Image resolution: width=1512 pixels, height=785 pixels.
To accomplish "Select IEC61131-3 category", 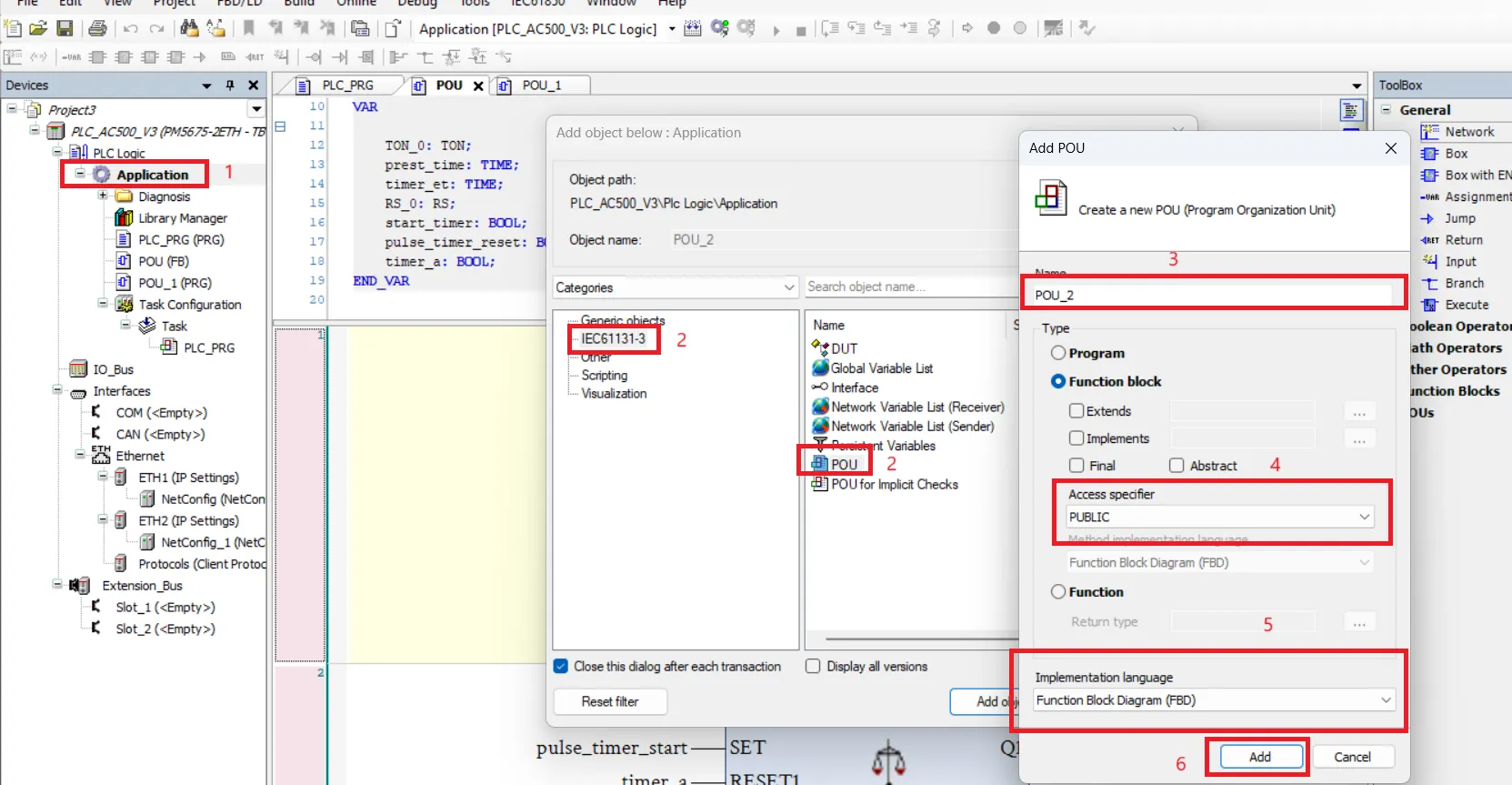I will click(x=614, y=339).
